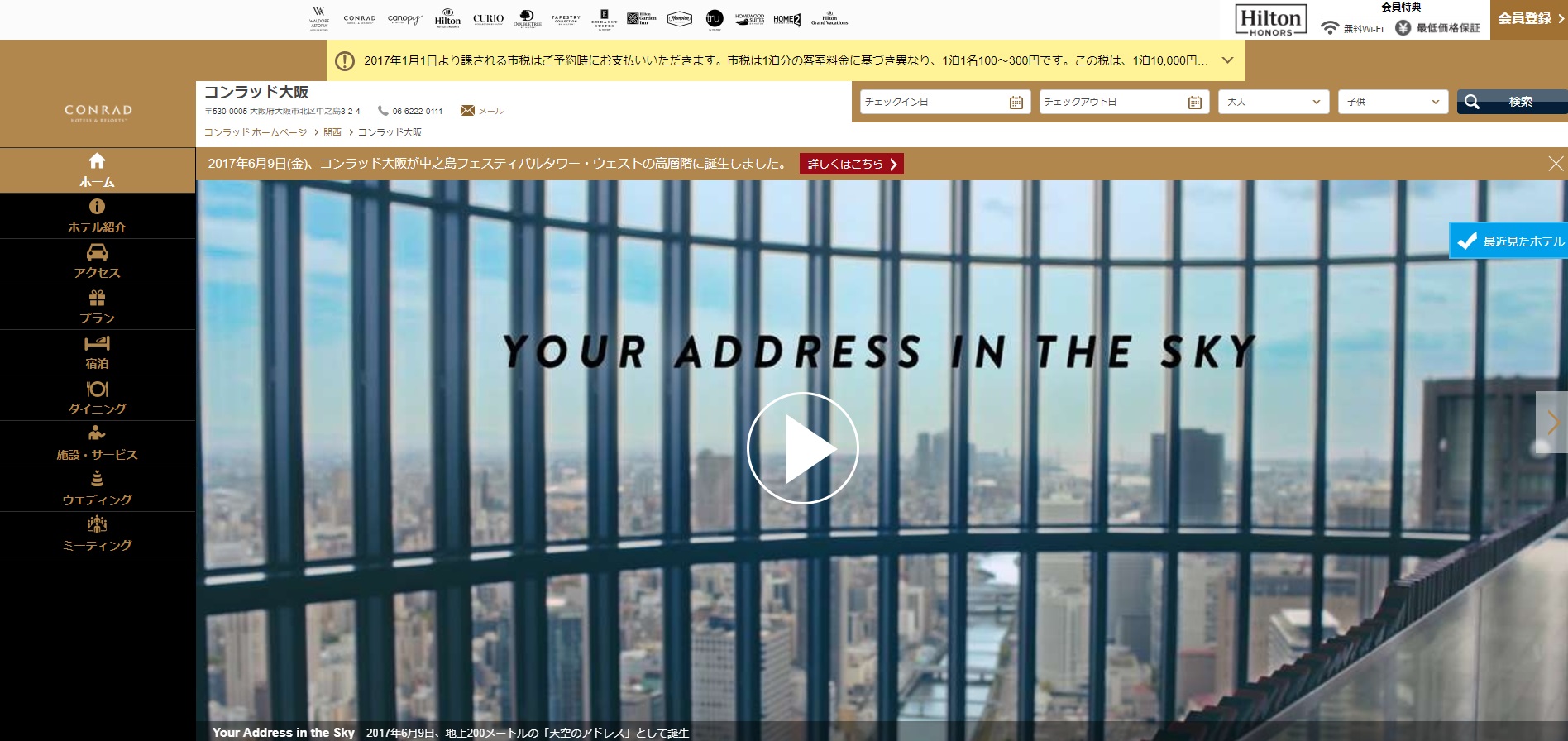Image resolution: width=1568 pixels, height=741 pixels.
Task: Select ミーティング in the sidebar
Action: pos(98,535)
